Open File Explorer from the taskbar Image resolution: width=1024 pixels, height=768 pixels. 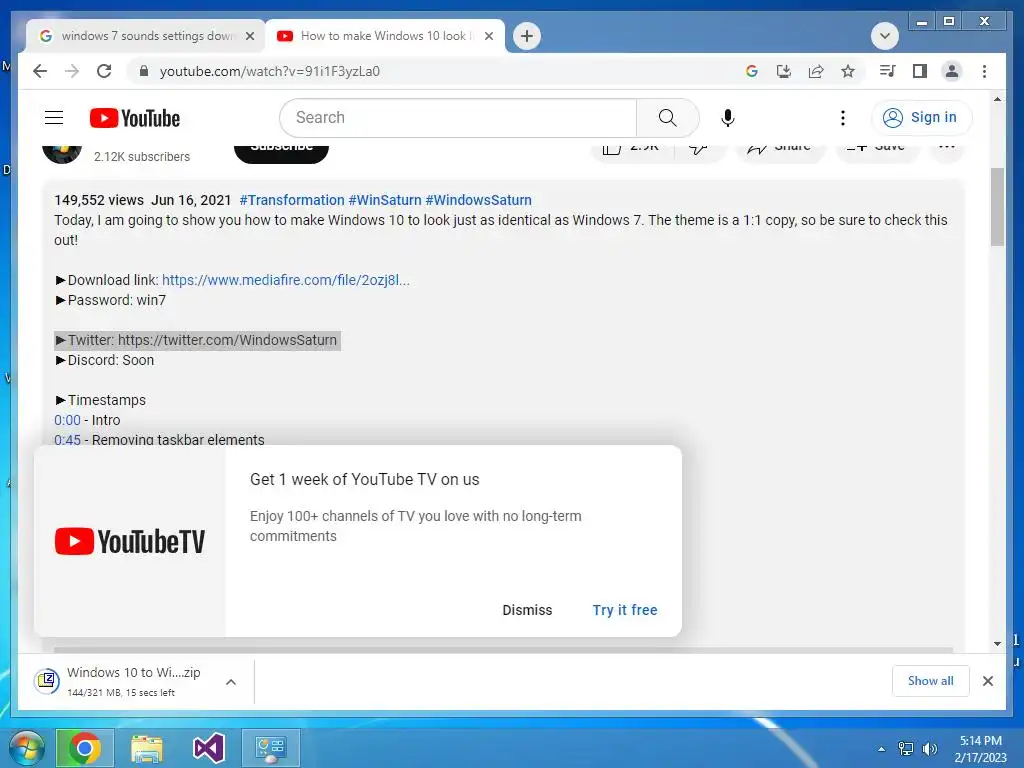(x=147, y=748)
